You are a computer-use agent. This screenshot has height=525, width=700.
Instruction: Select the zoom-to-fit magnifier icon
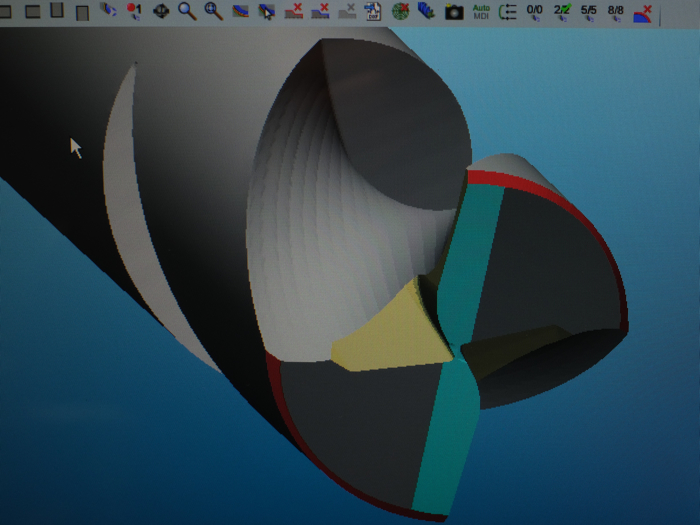(x=213, y=11)
